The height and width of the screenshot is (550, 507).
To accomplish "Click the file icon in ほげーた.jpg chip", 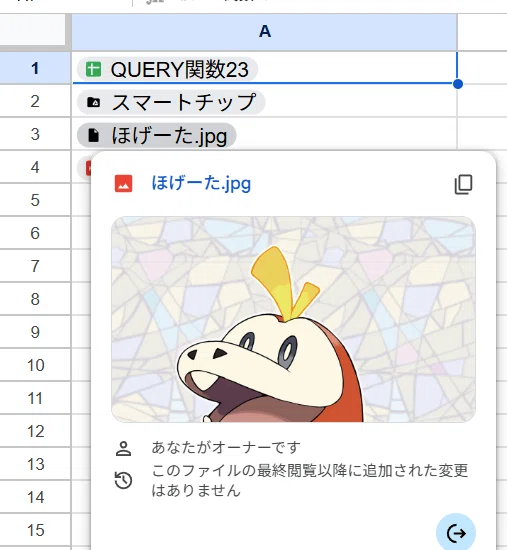I will (x=93, y=135).
